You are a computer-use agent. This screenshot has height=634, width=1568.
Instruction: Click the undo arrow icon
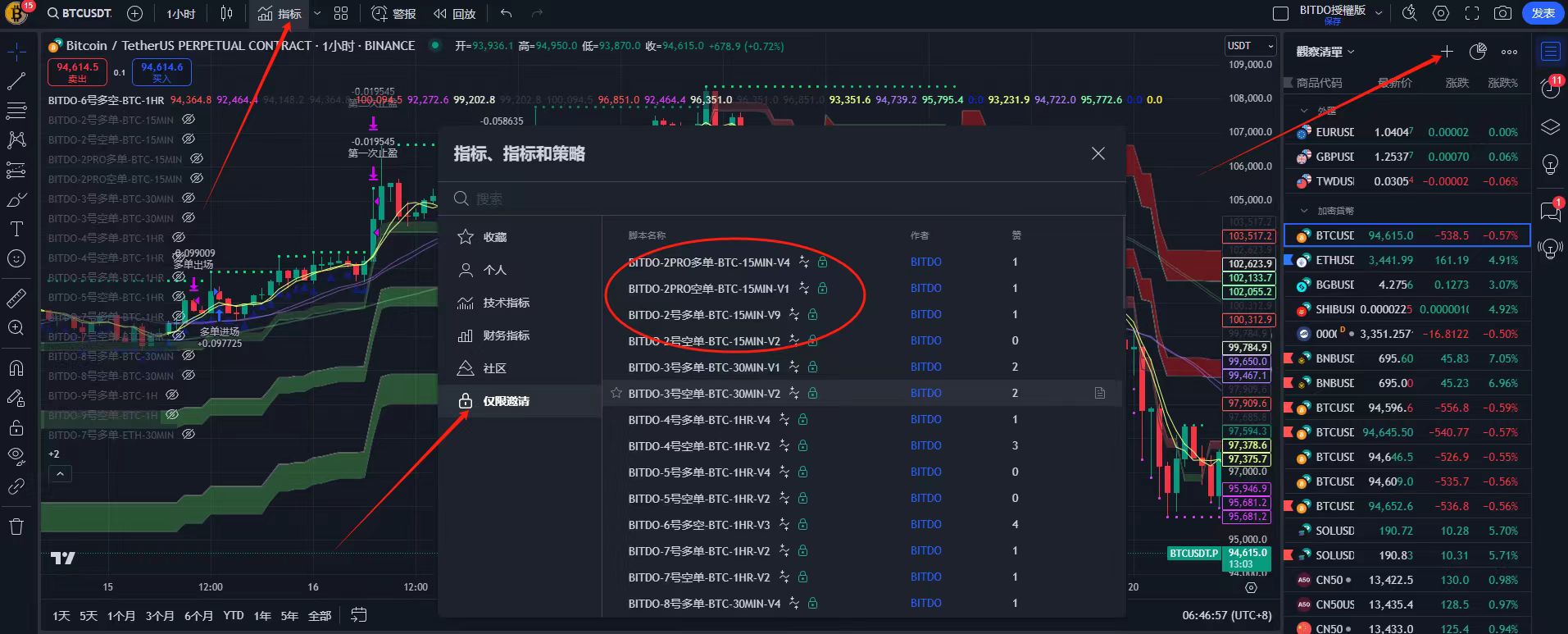[506, 13]
